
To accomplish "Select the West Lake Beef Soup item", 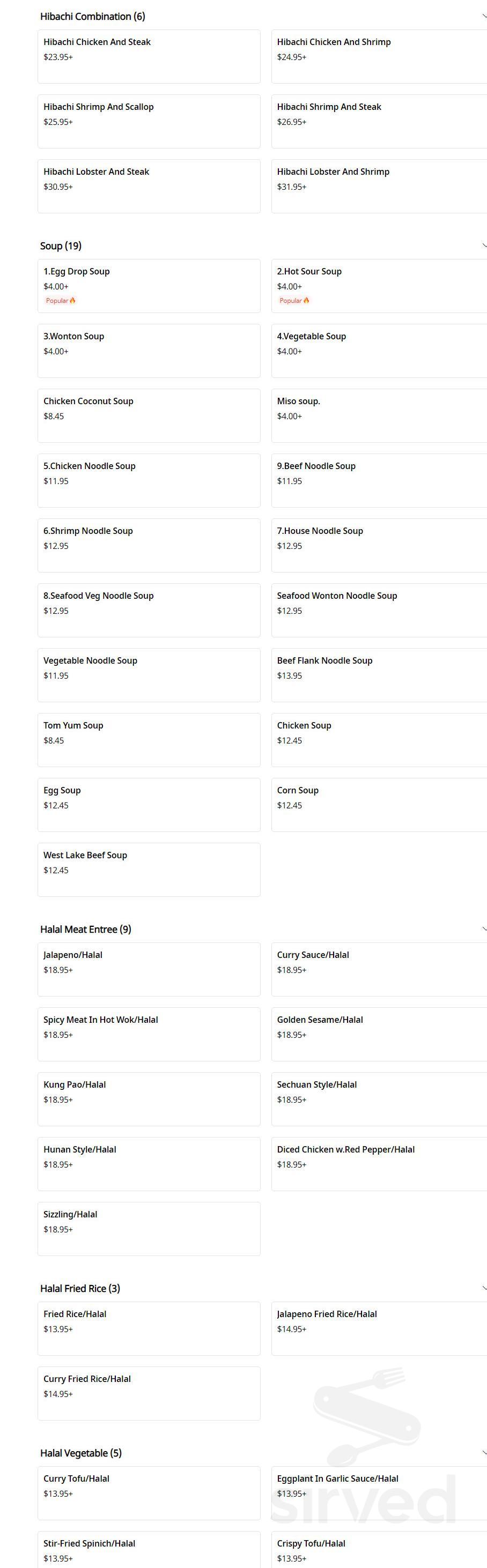I will [x=149, y=869].
